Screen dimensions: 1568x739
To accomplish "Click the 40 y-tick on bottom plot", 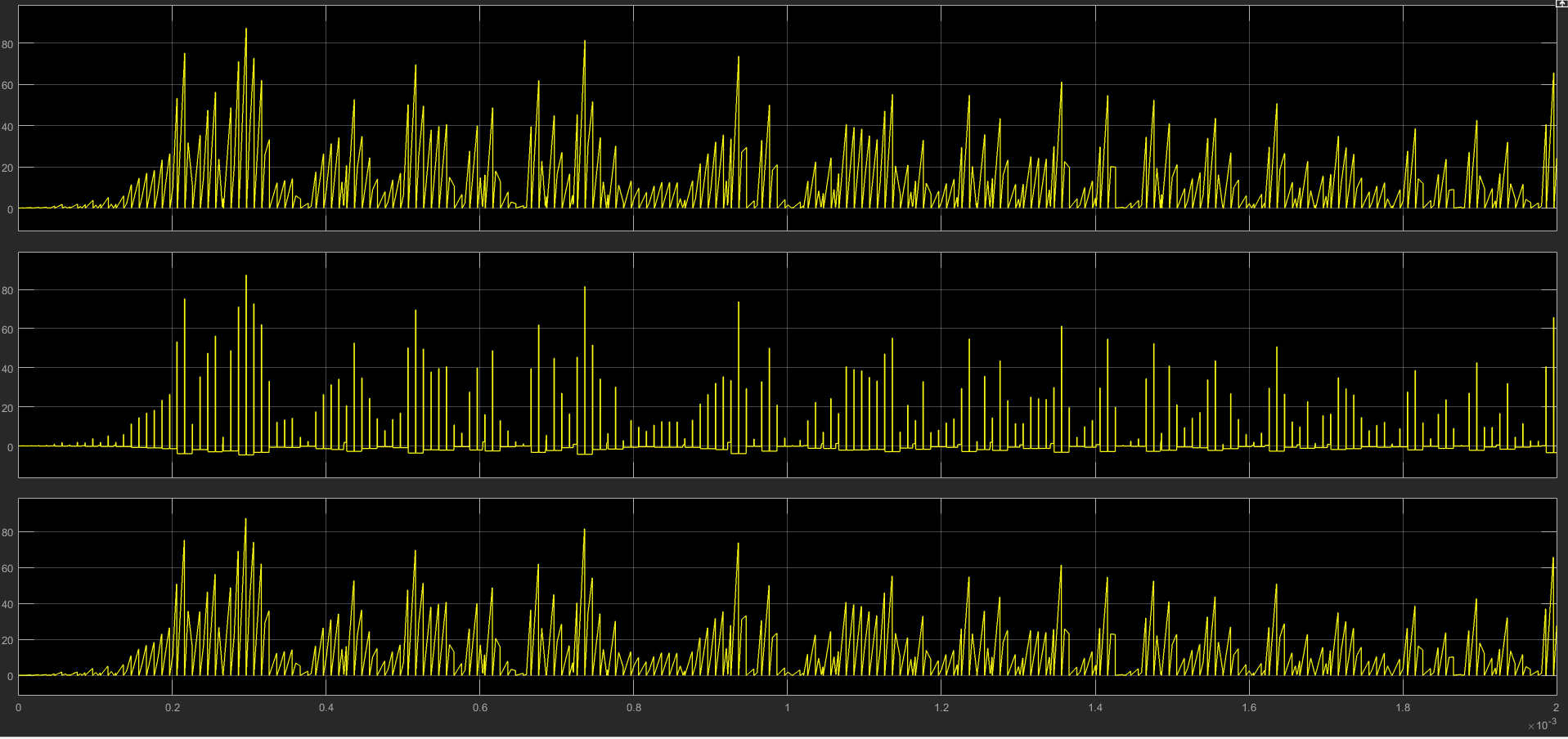I will pyautogui.click(x=8, y=604).
